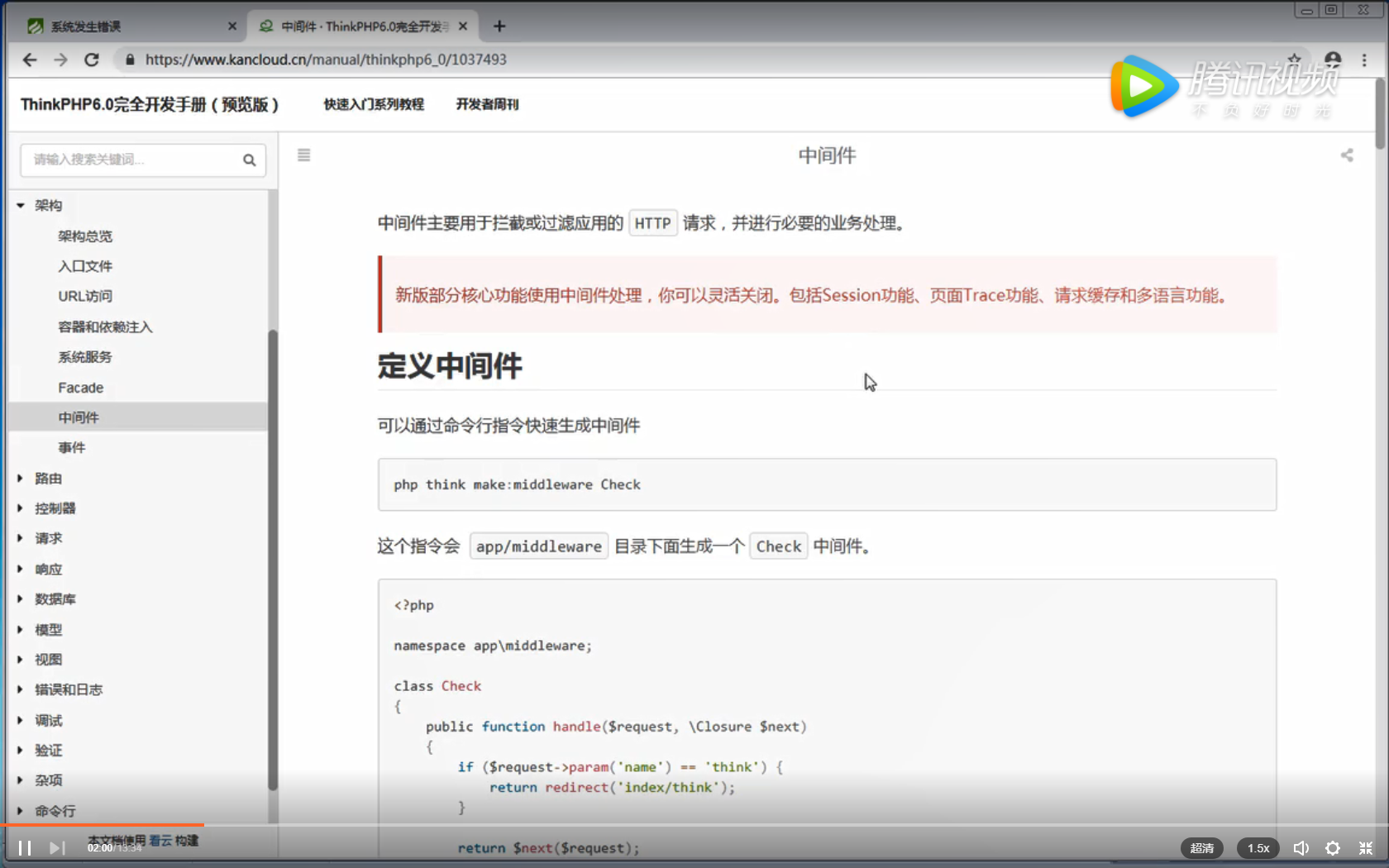Open 架构总览 in the sidebar
This screenshot has width=1389, height=868.
point(85,236)
